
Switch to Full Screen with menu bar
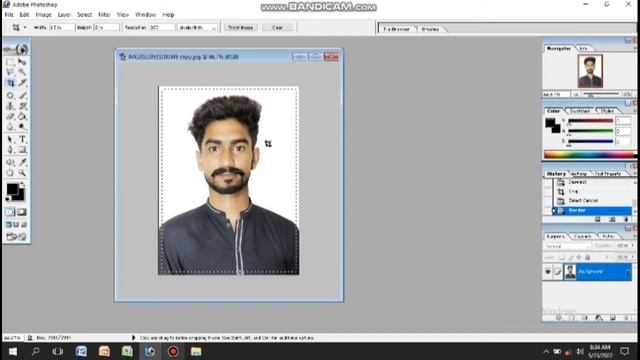point(16,224)
